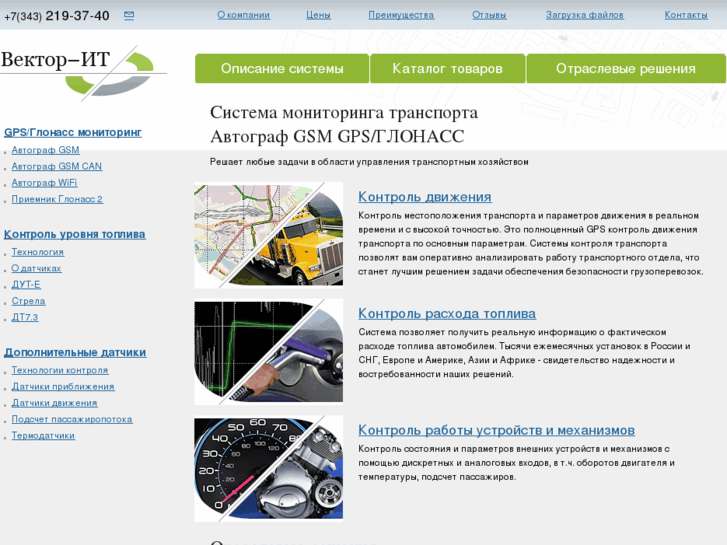The image size is (727, 545).
Task: Open the Автограф GSM sidebar link
Action: (45, 150)
